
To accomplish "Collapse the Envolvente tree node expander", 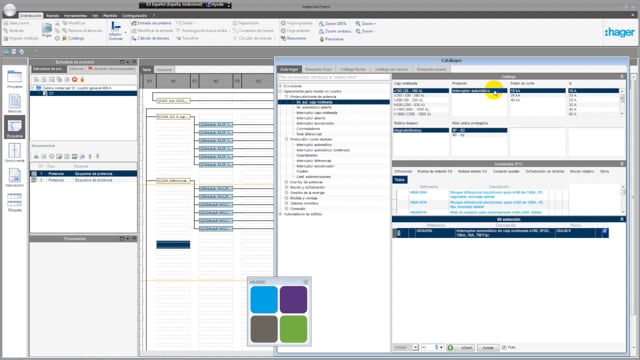I will pyautogui.click(x=280, y=86).
